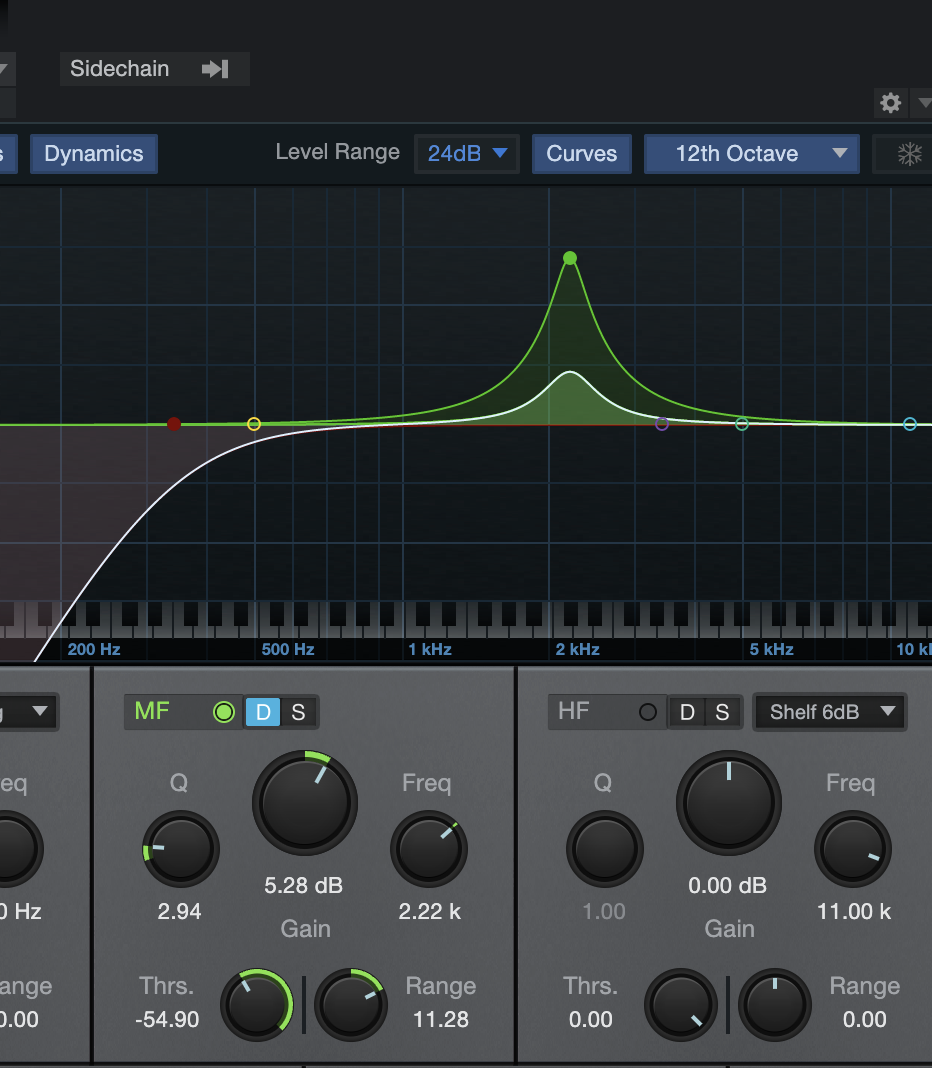The height and width of the screenshot is (1068, 932).
Task: Click the MF Gain knob showing 5.28 dB
Action: 305,801
